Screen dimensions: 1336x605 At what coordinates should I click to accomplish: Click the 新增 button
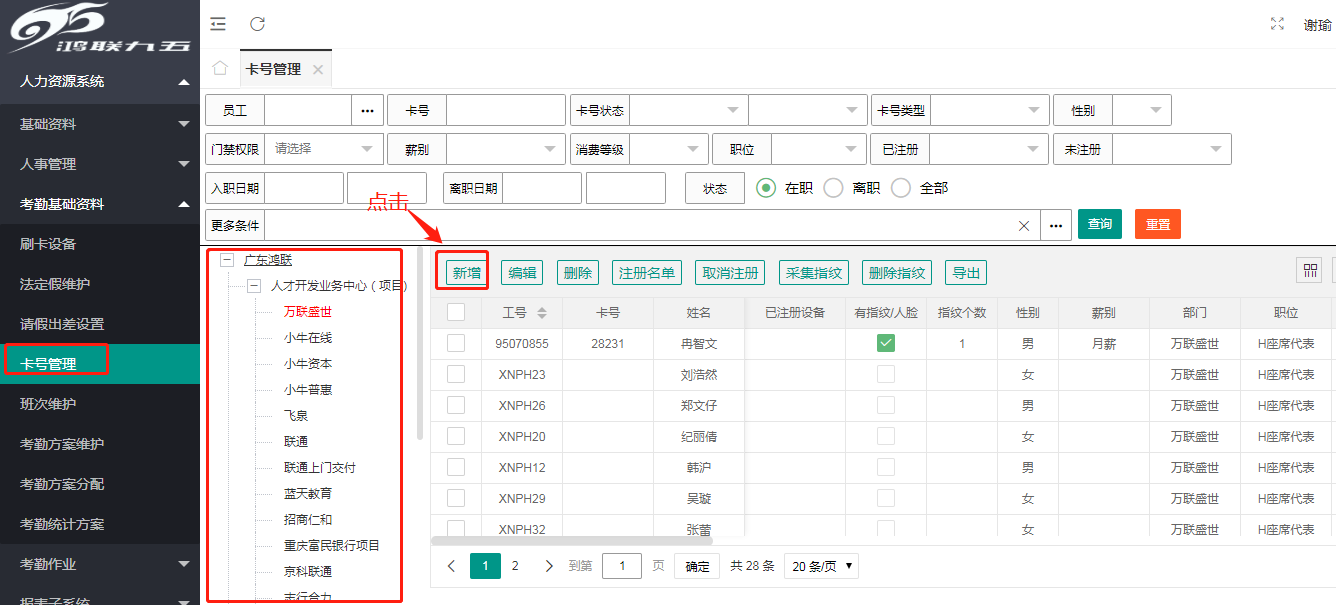[467, 272]
